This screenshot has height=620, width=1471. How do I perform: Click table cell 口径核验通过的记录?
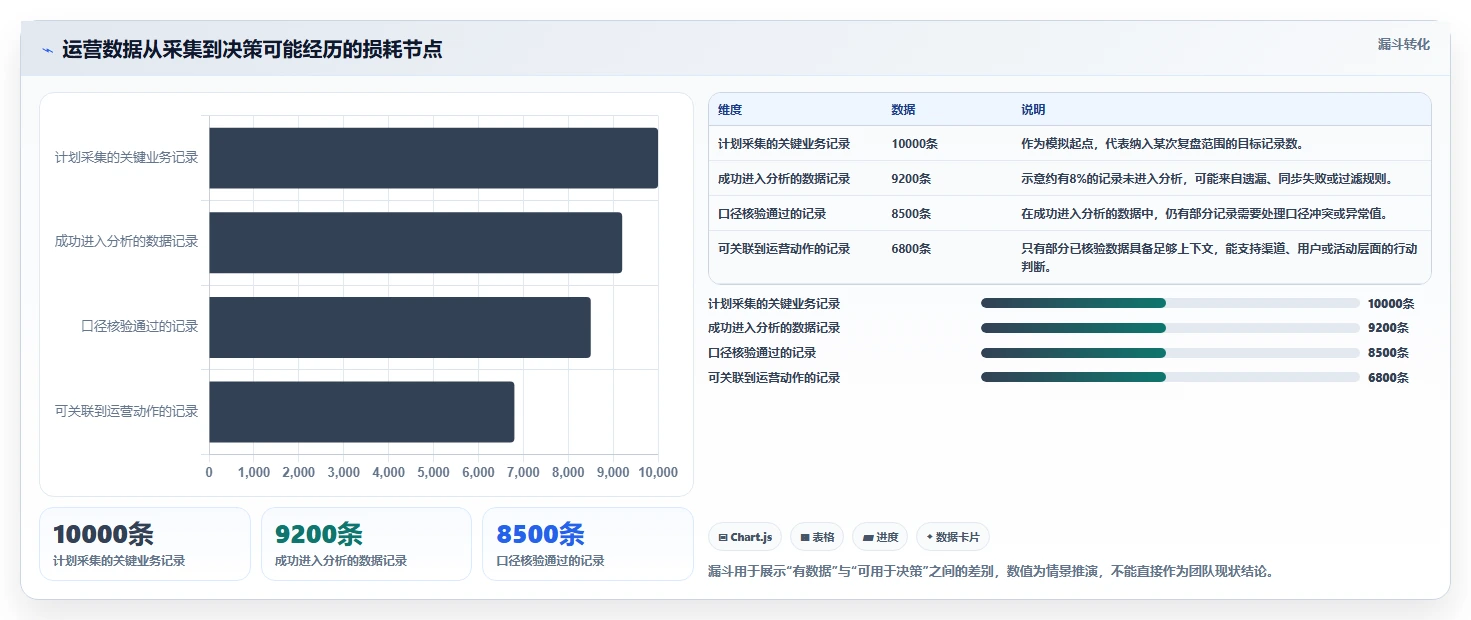[772, 214]
